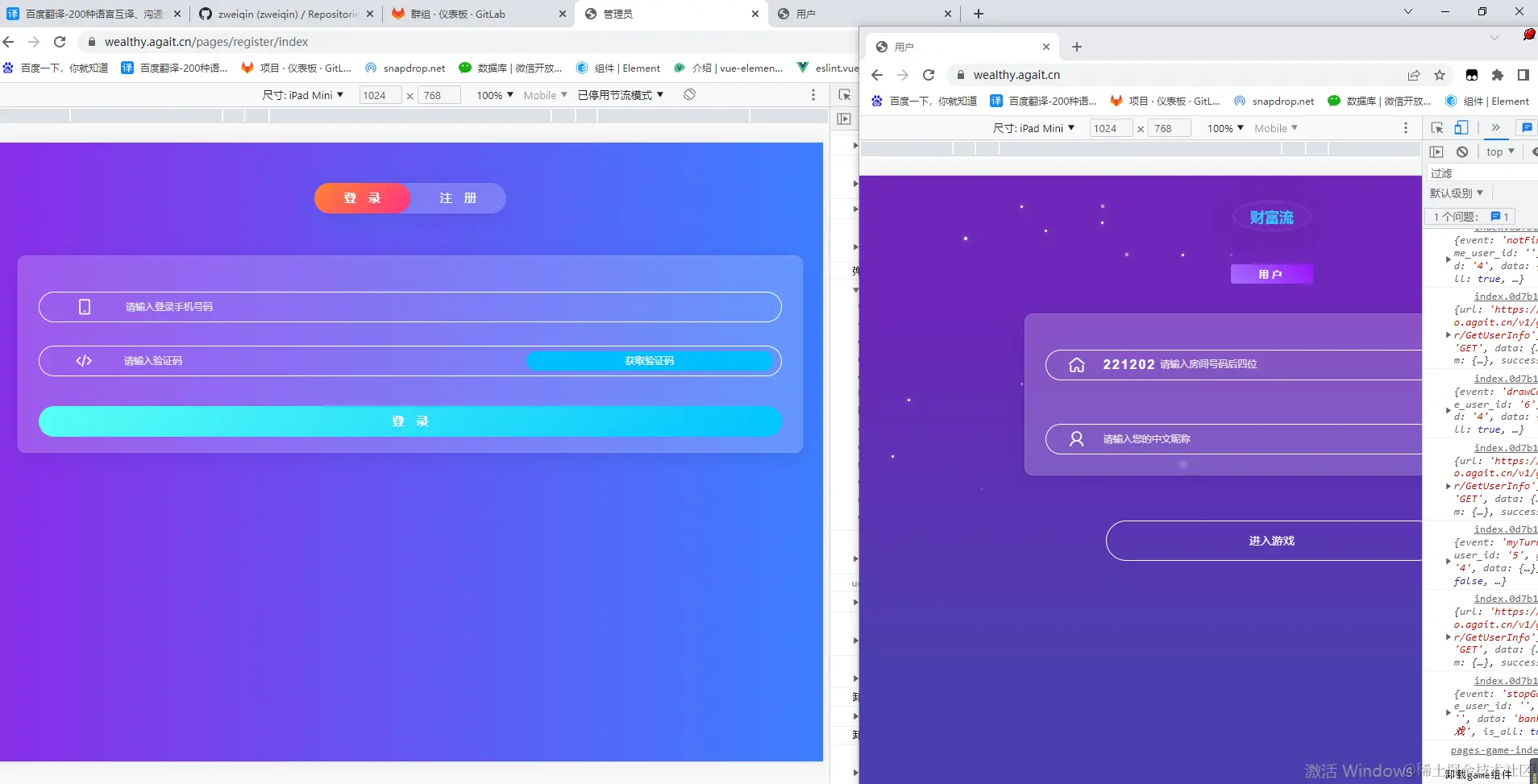Image resolution: width=1538 pixels, height=784 pixels.
Task: Click rotate screen icon in back device toolbar
Action: [690, 95]
